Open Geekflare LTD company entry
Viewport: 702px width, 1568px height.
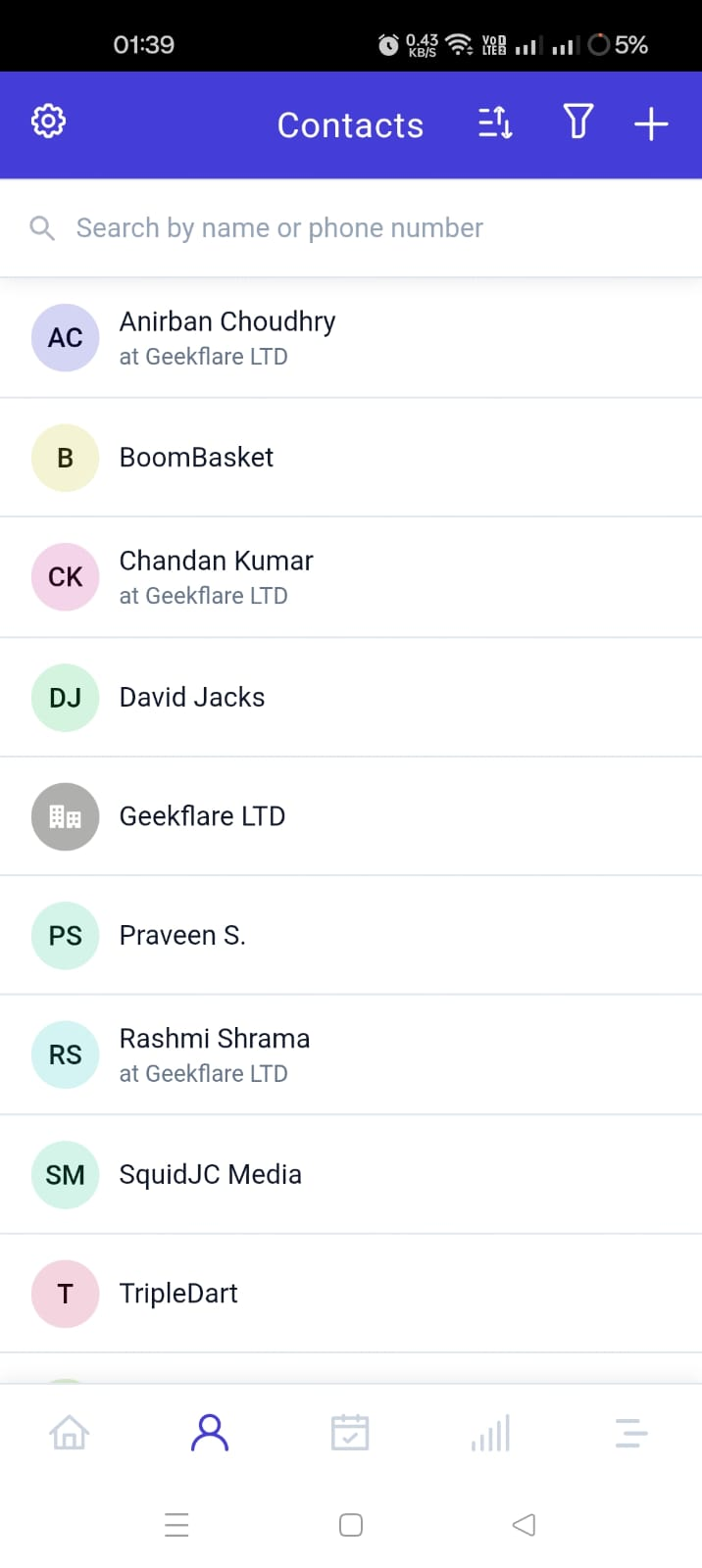pos(351,816)
